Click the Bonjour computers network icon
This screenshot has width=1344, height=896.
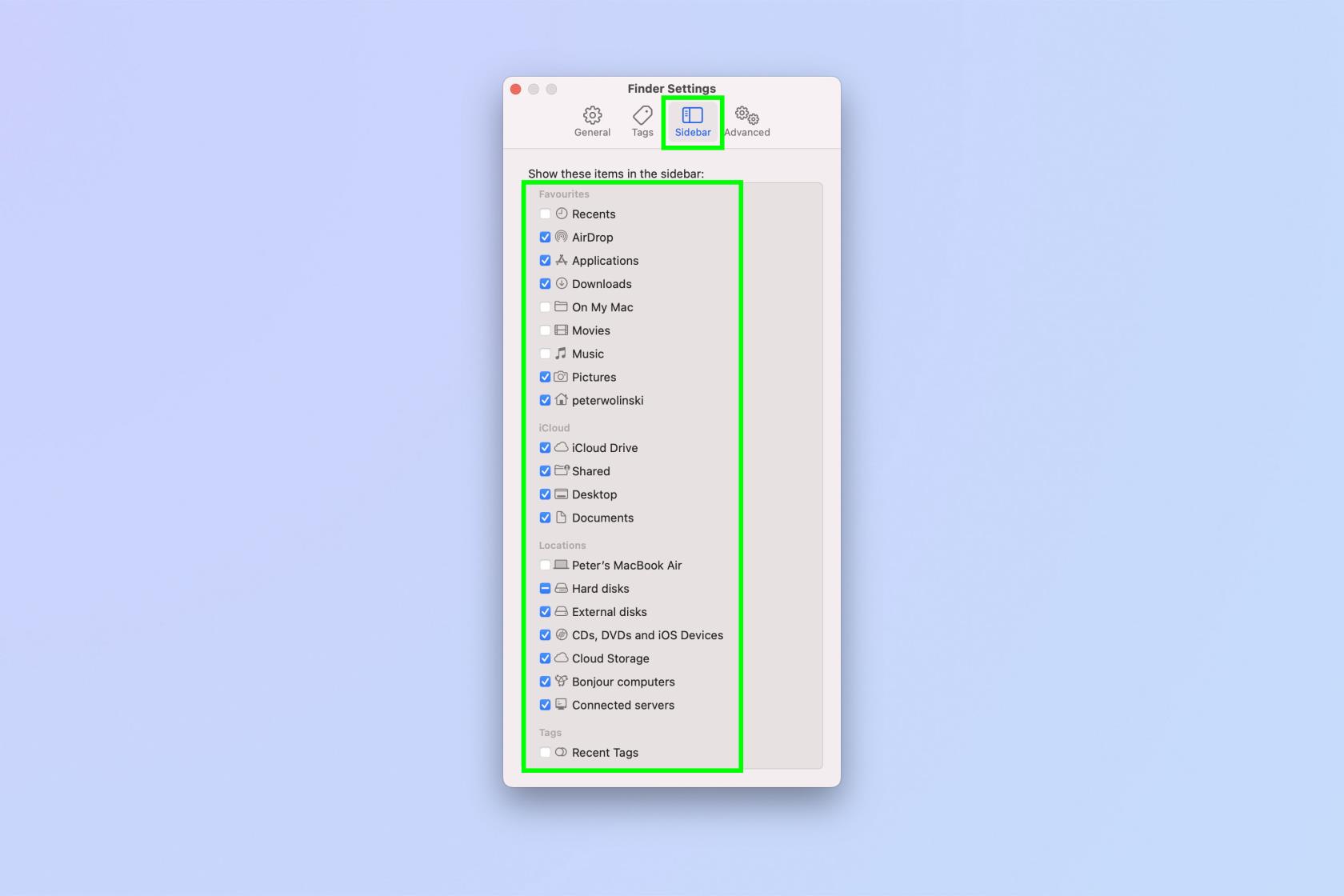point(562,681)
